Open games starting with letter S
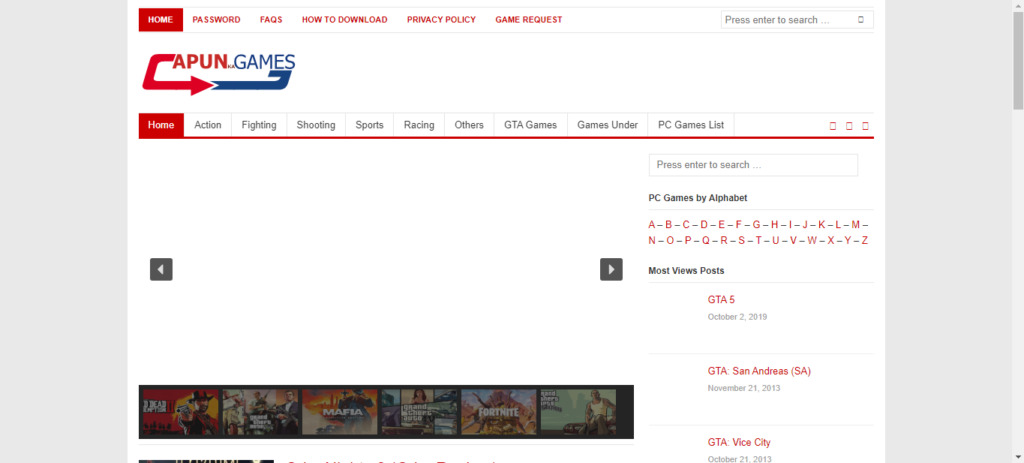The height and width of the screenshot is (463, 1024). click(x=741, y=240)
